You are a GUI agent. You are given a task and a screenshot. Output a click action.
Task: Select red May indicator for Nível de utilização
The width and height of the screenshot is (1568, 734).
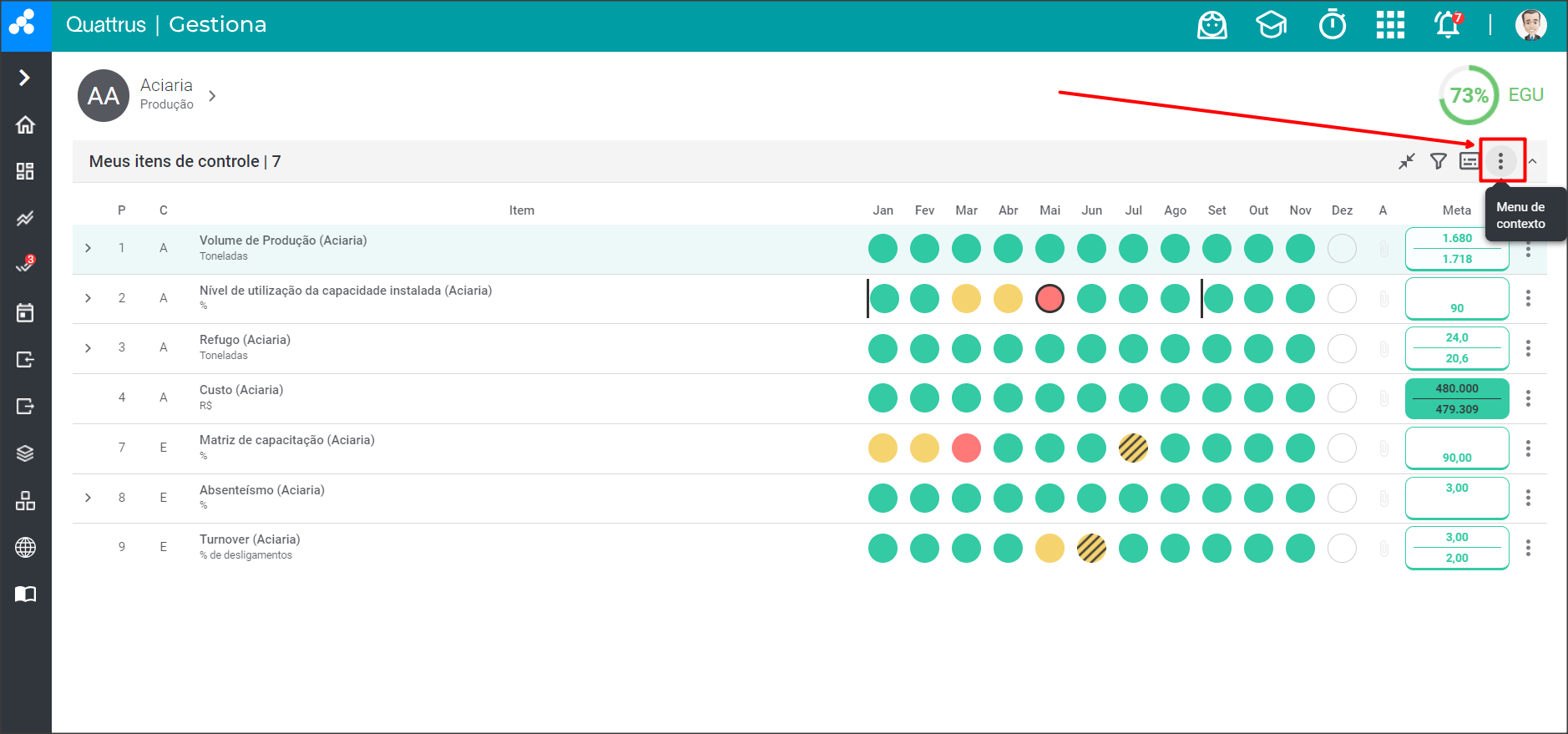[x=1050, y=298]
